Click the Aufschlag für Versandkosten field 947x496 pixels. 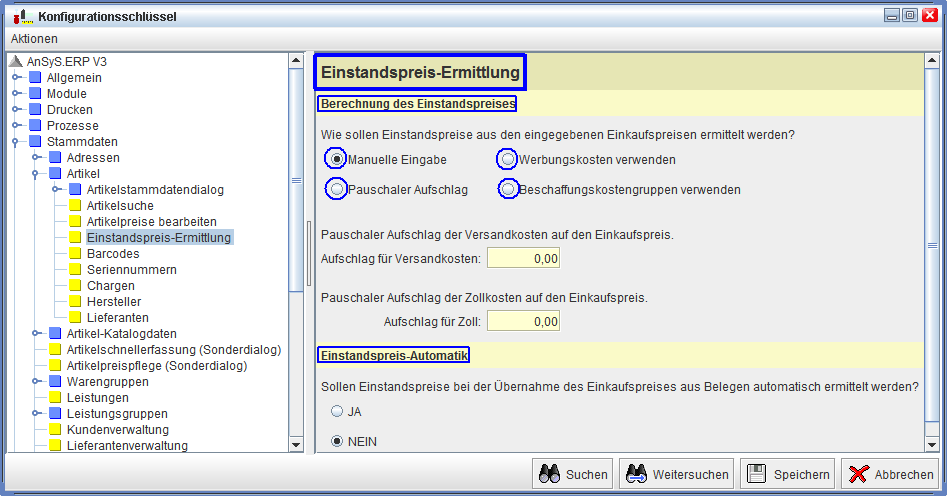coord(523,259)
